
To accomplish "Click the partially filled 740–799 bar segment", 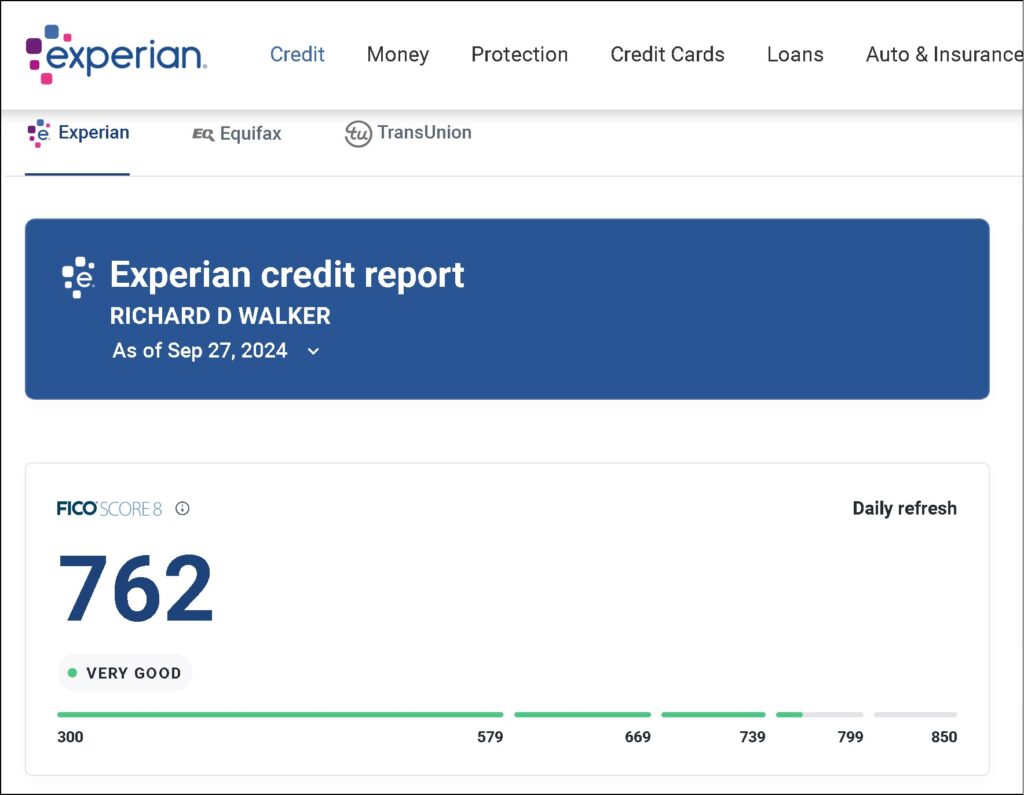I will [x=819, y=715].
